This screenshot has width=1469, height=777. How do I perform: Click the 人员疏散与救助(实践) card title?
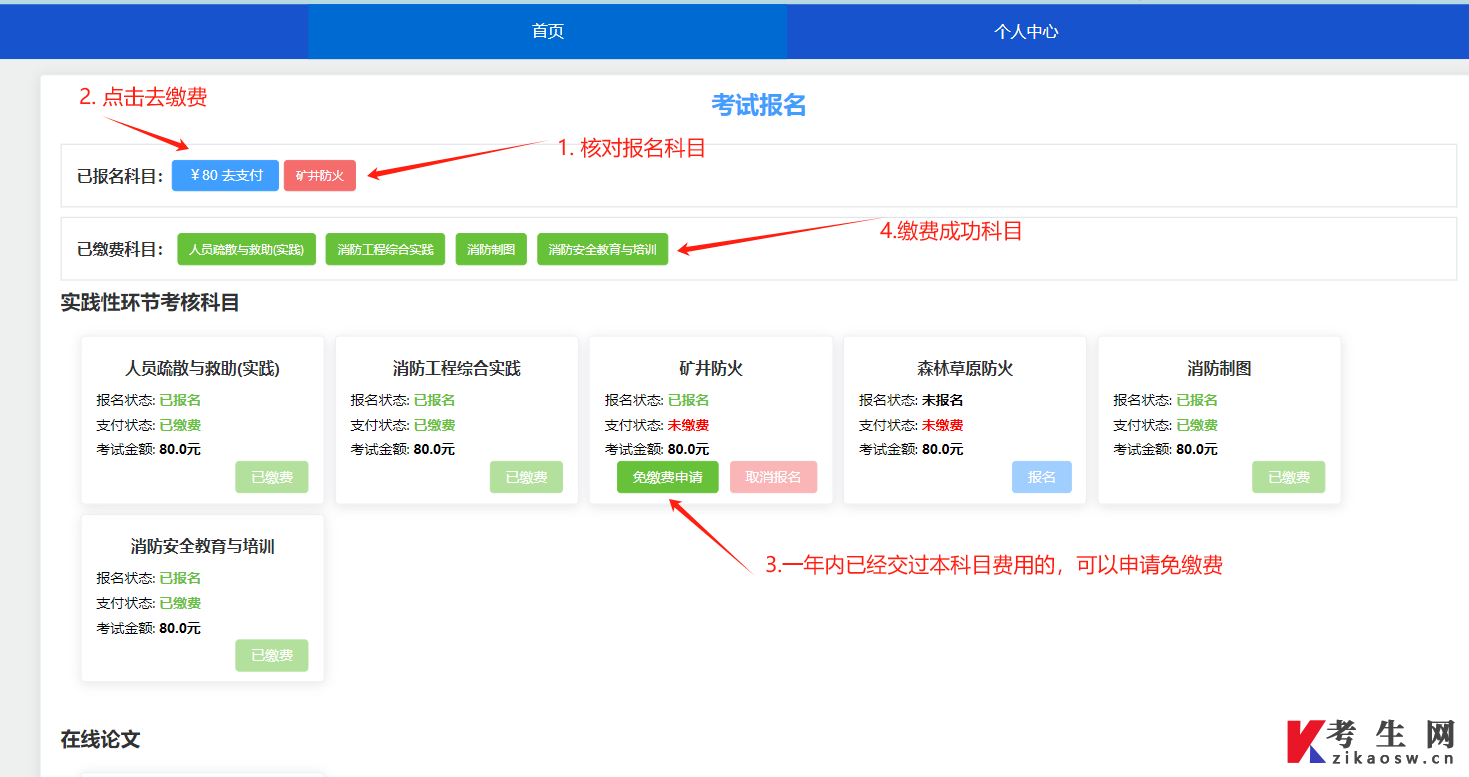(202, 368)
